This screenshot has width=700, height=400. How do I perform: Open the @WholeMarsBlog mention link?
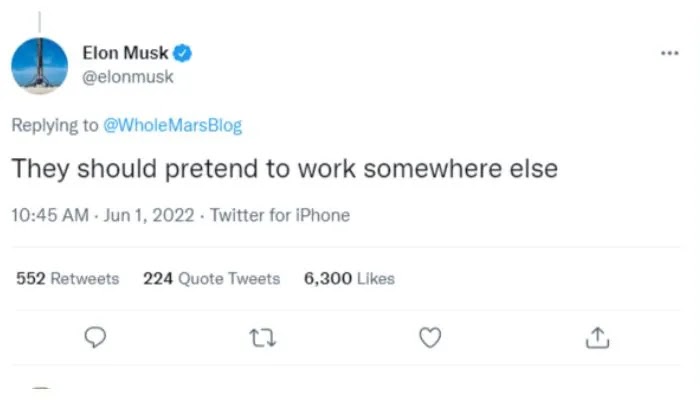pyautogui.click(x=172, y=125)
